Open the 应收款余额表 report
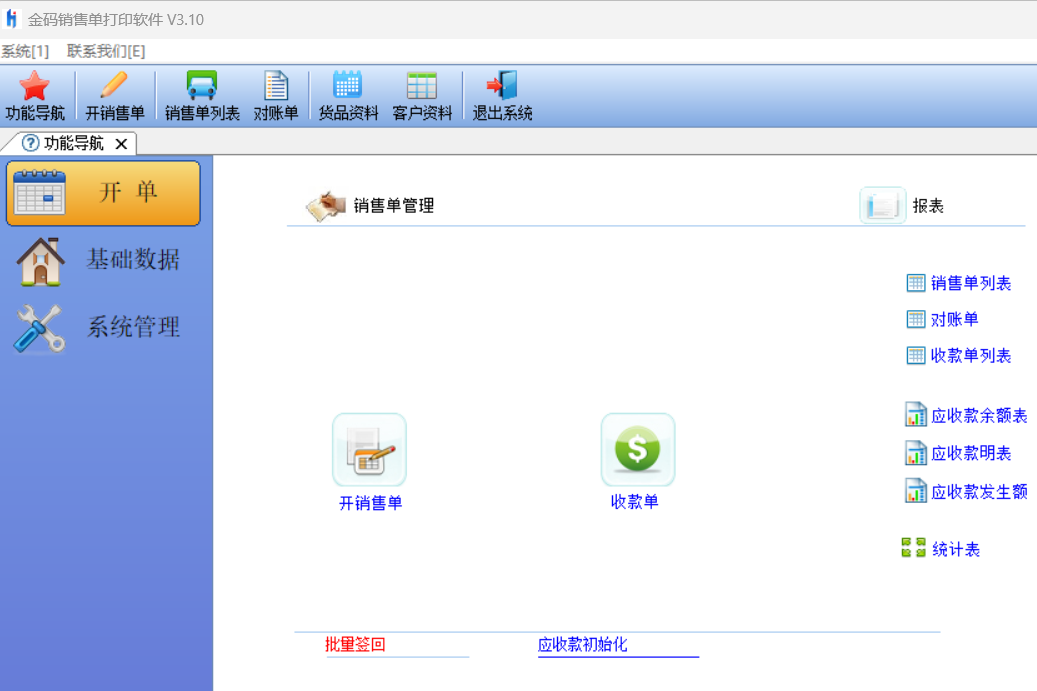Screen dimensions: 1037x691 pyautogui.click(x=978, y=416)
